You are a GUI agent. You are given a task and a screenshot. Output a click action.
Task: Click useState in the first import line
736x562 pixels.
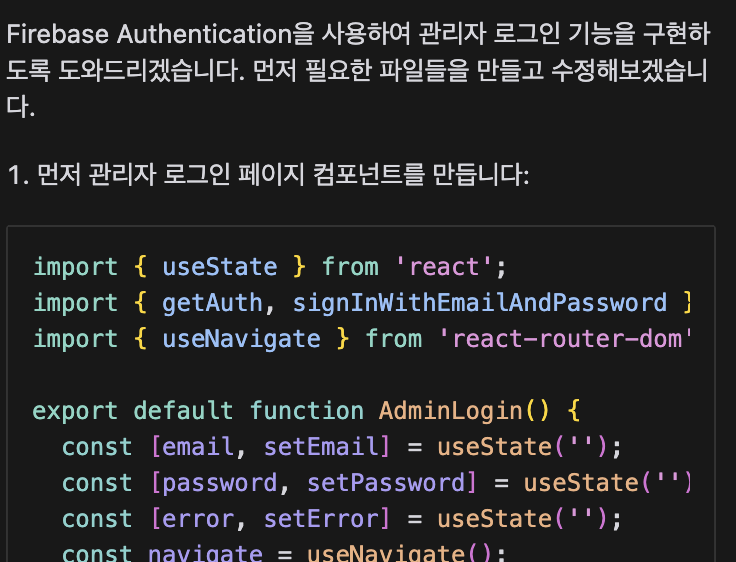[x=220, y=267]
